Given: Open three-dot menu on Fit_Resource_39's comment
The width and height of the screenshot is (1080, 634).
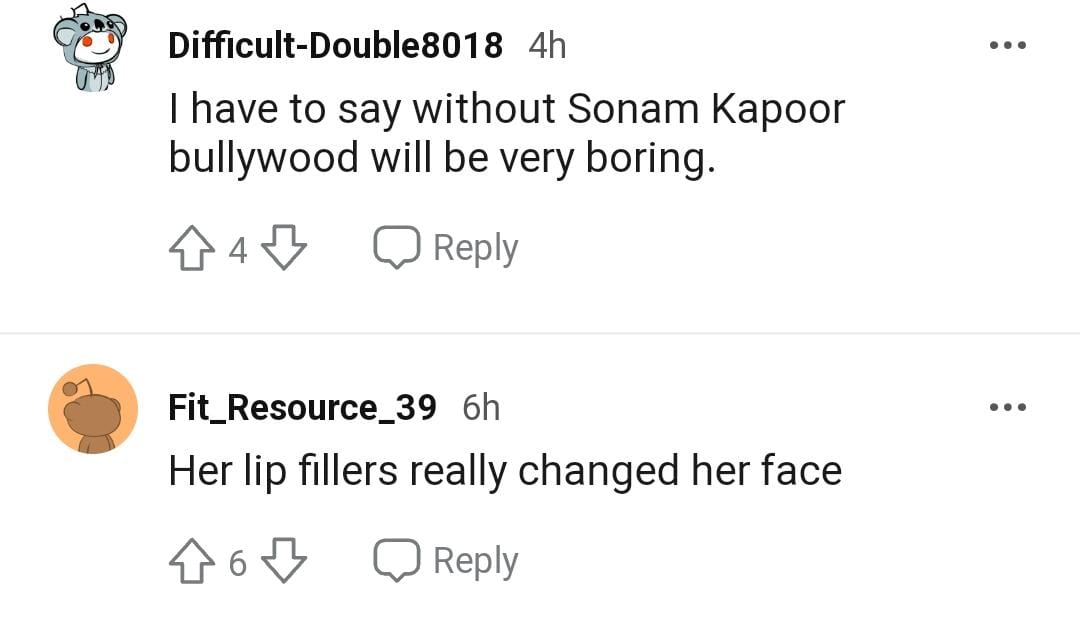Looking at the screenshot, I should pyautogui.click(x=1009, y=408).
